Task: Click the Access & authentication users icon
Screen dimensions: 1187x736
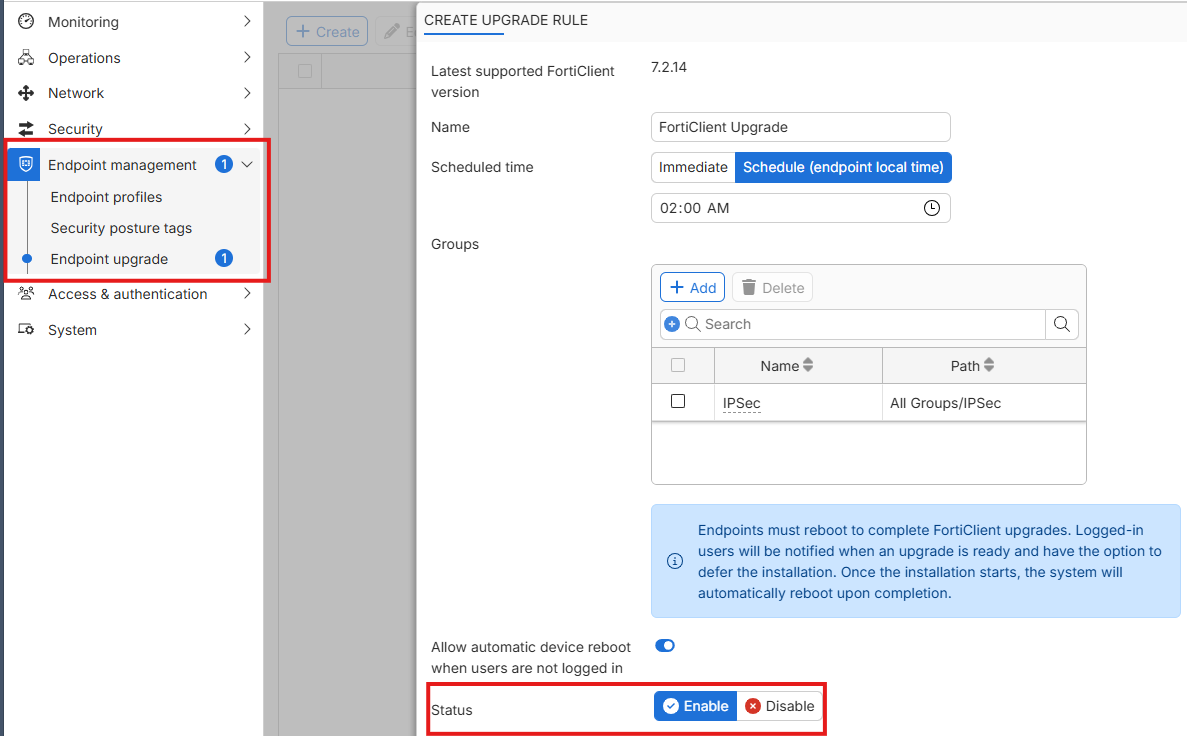Action: tap(26, 293)
